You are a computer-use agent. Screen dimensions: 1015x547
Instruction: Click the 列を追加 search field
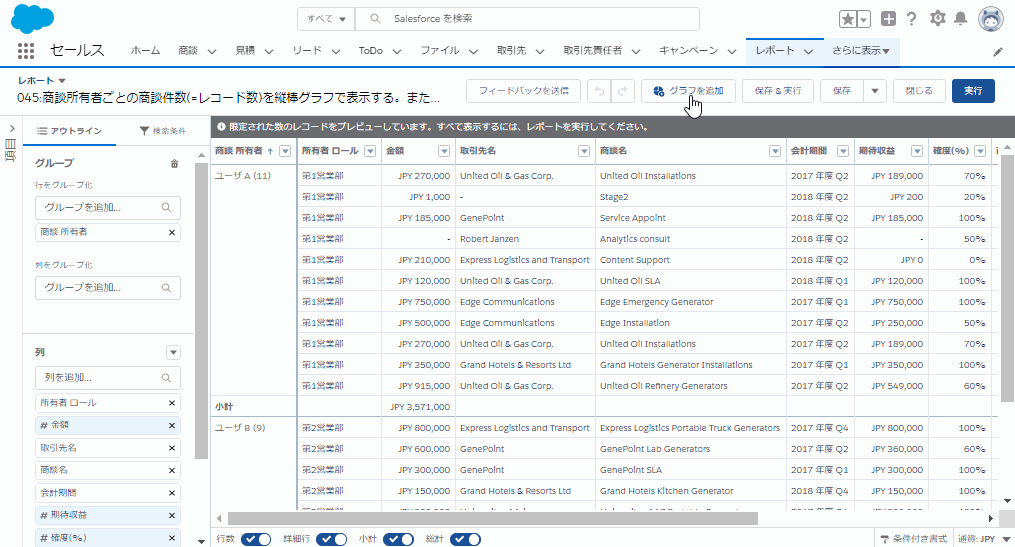click(107, 378)
